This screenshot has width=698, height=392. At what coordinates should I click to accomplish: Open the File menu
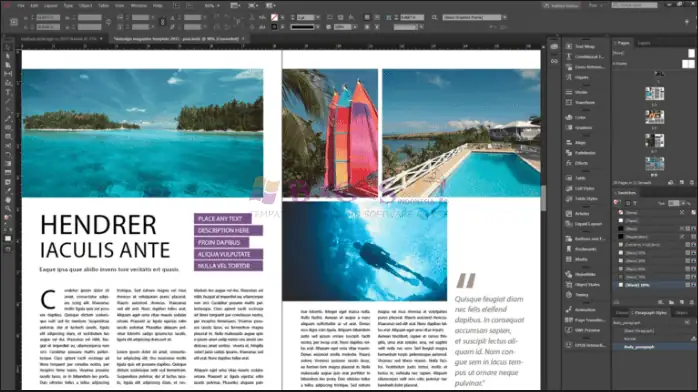pos(20,6)
